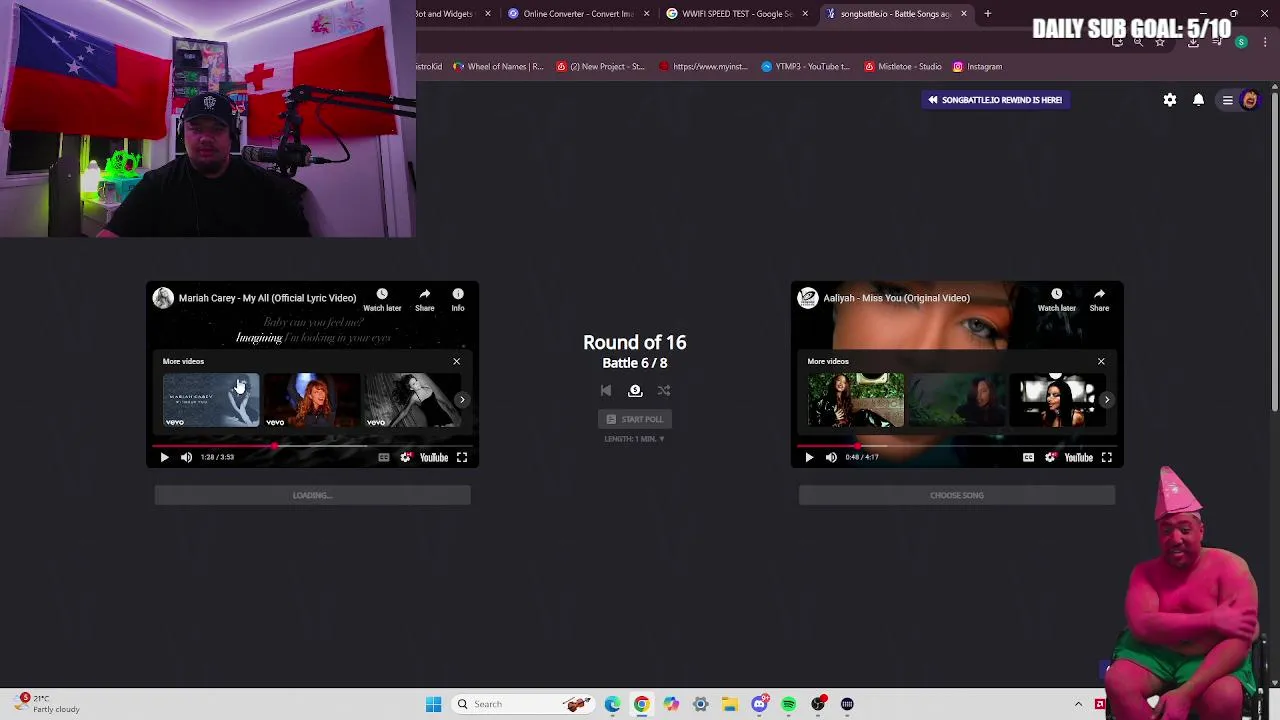Click the Mariah Carey channel avatar

(163, 298)
